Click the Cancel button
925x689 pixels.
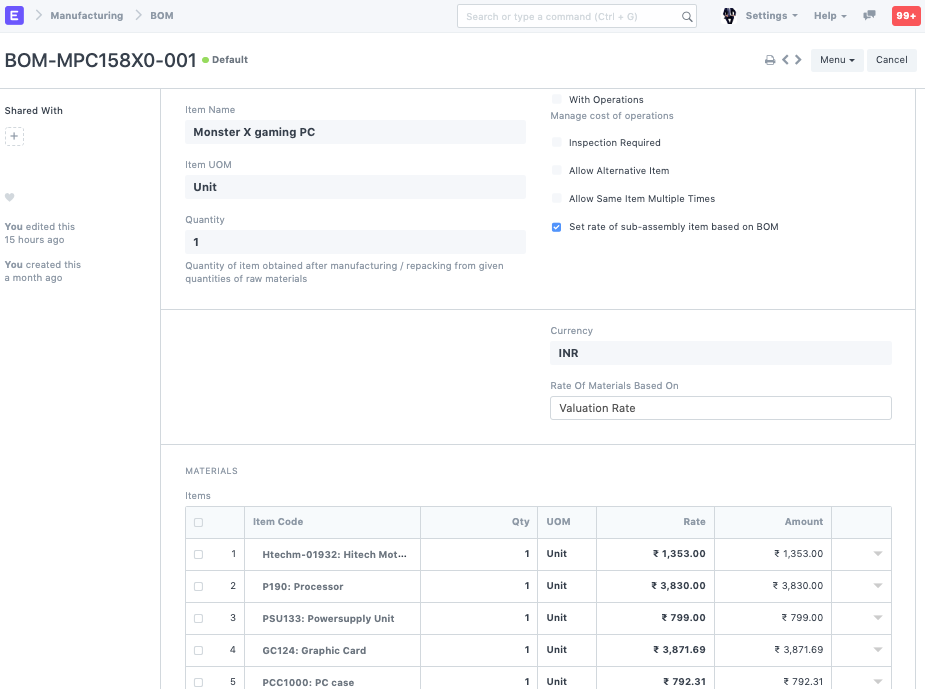[891, 60]
